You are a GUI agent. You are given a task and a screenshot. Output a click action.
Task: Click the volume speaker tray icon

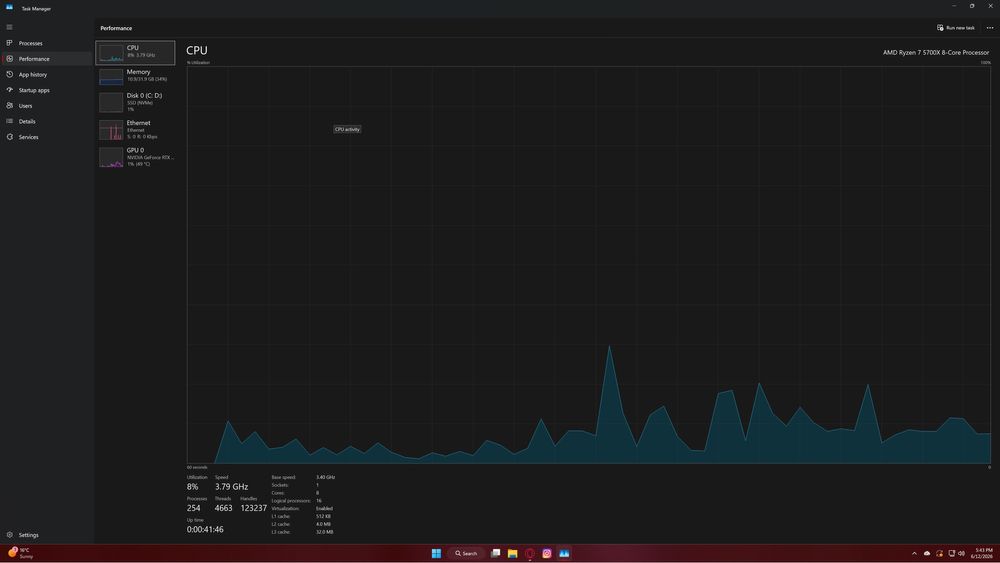coord(961,553)
